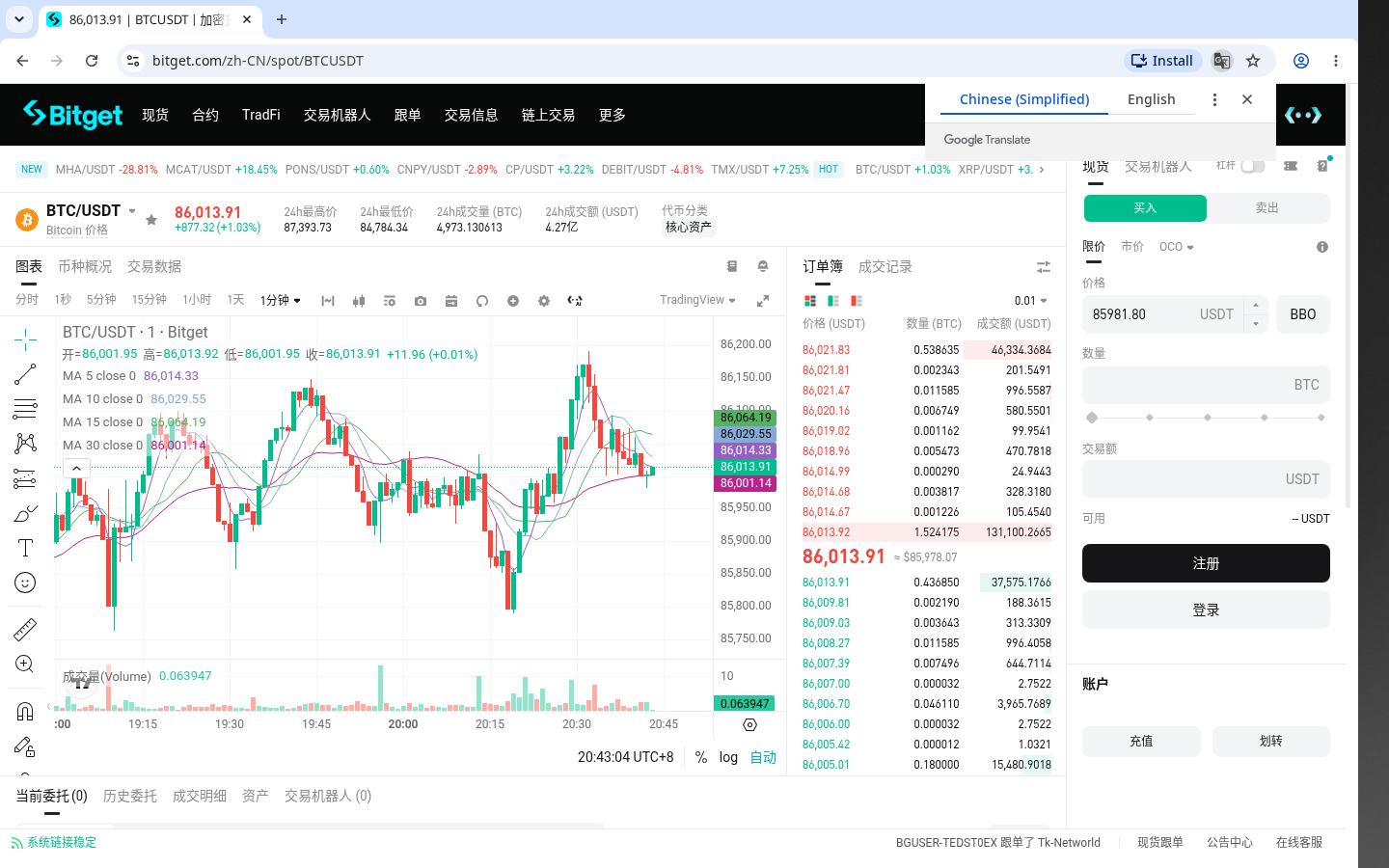Image resolution: width=1389 pixels, height=868 pixels.
Task: Select the crosshair cursor tool
Action: coord(26,339)
